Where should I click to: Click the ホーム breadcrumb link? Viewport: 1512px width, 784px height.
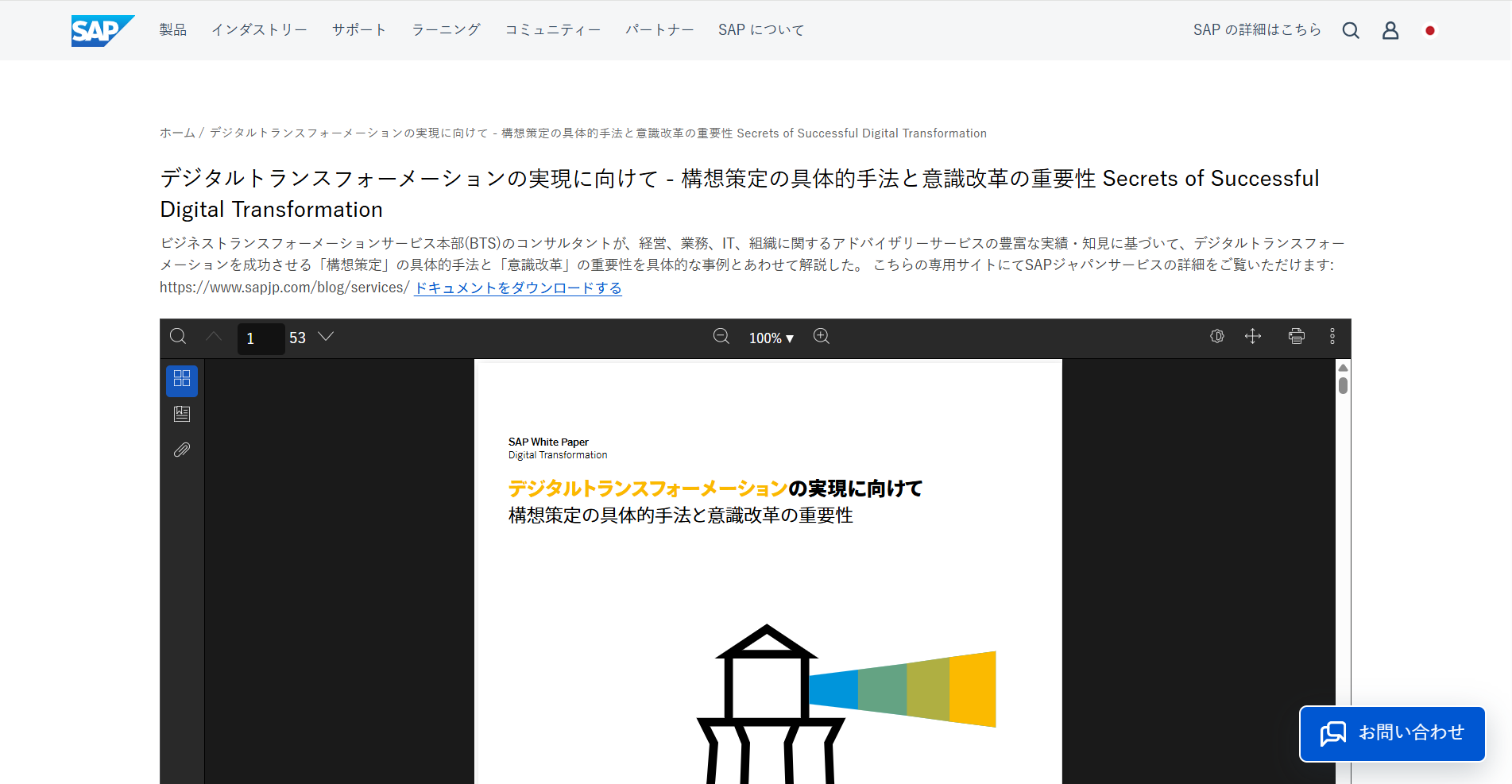click(x=177, y=133)
